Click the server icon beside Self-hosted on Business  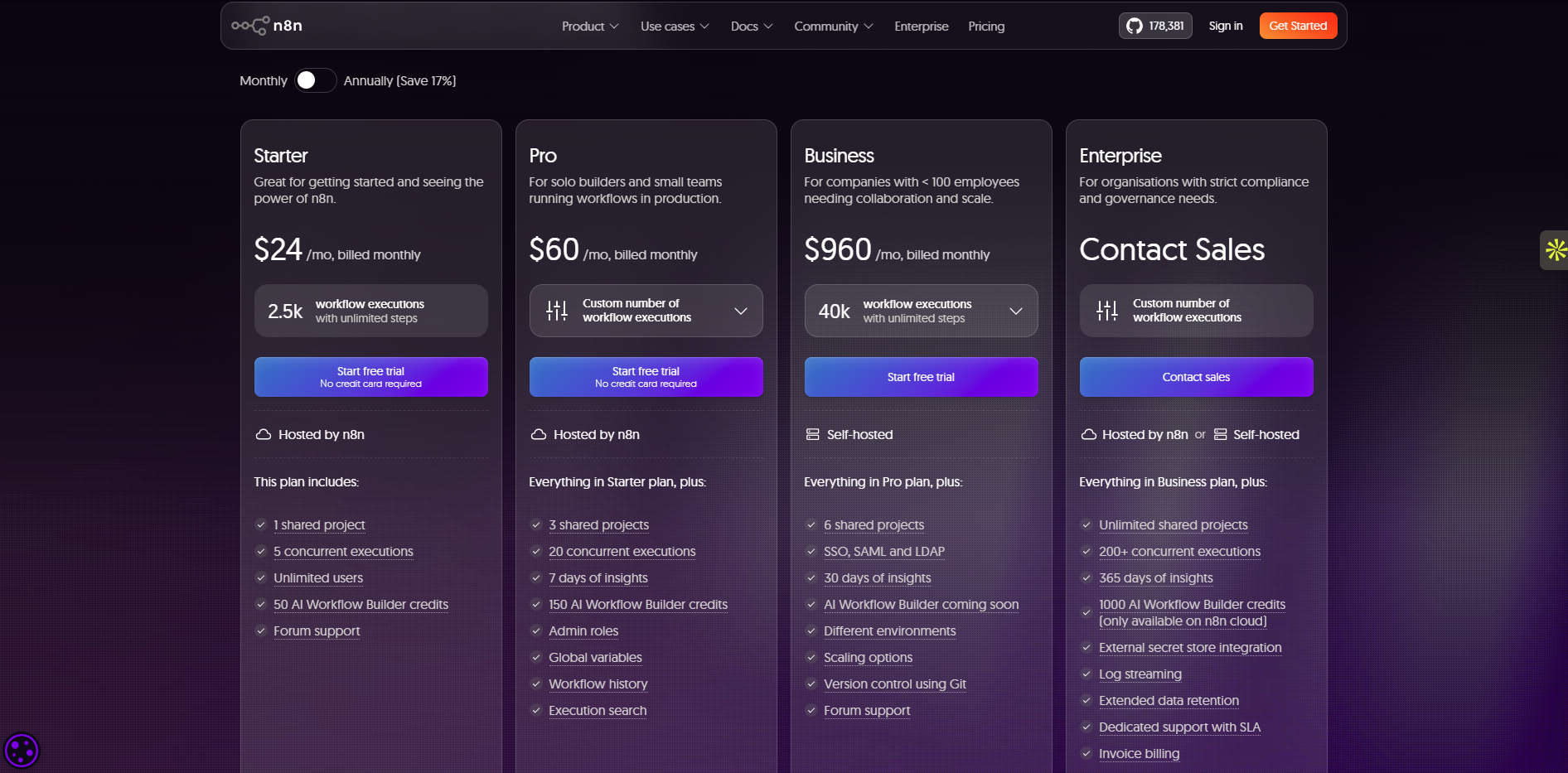click(x=812, y=433)
